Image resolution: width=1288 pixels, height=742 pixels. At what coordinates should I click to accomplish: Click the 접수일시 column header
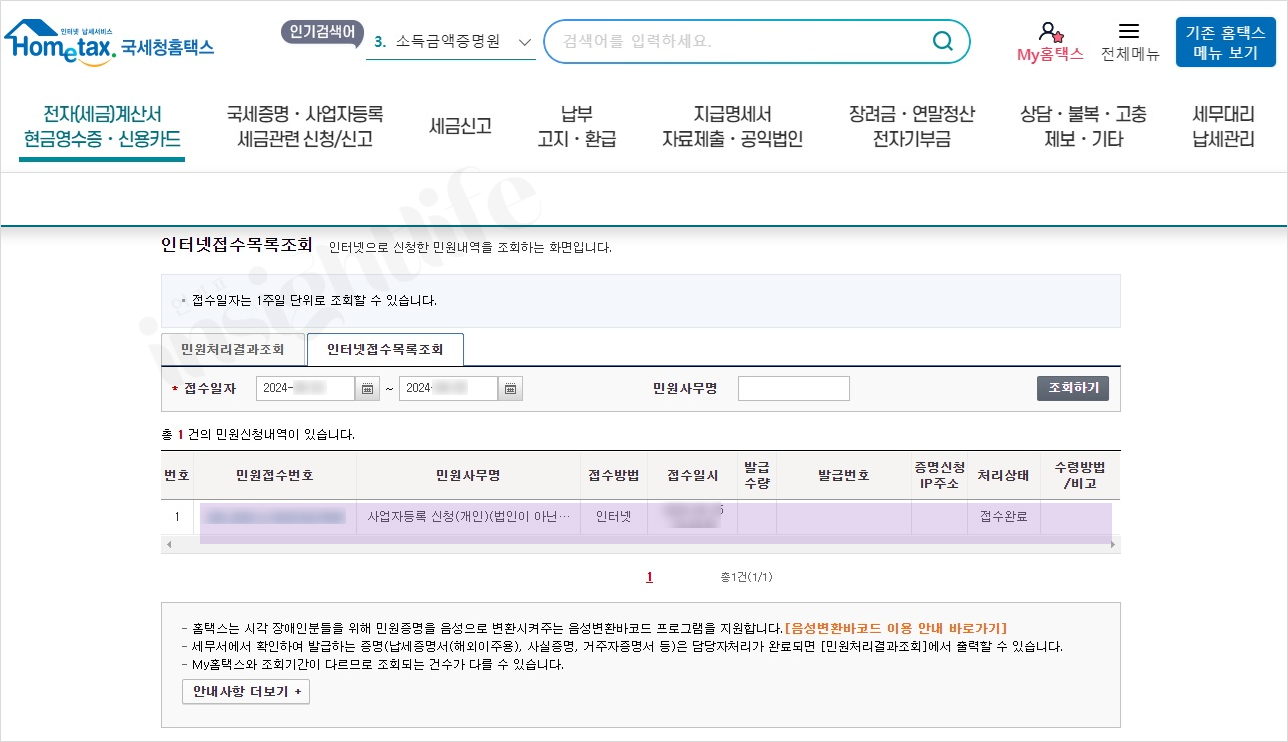[693, 475]
